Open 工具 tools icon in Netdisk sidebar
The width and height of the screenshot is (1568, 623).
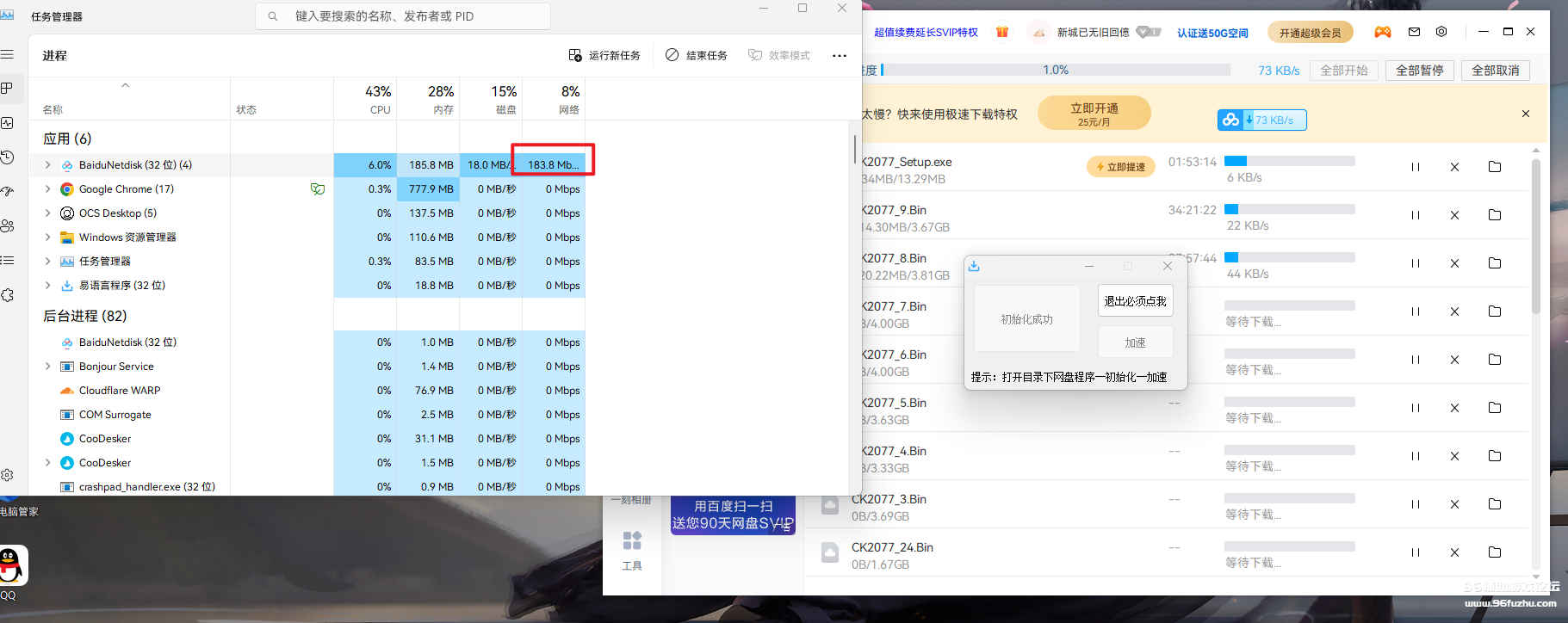click(632, 551)
